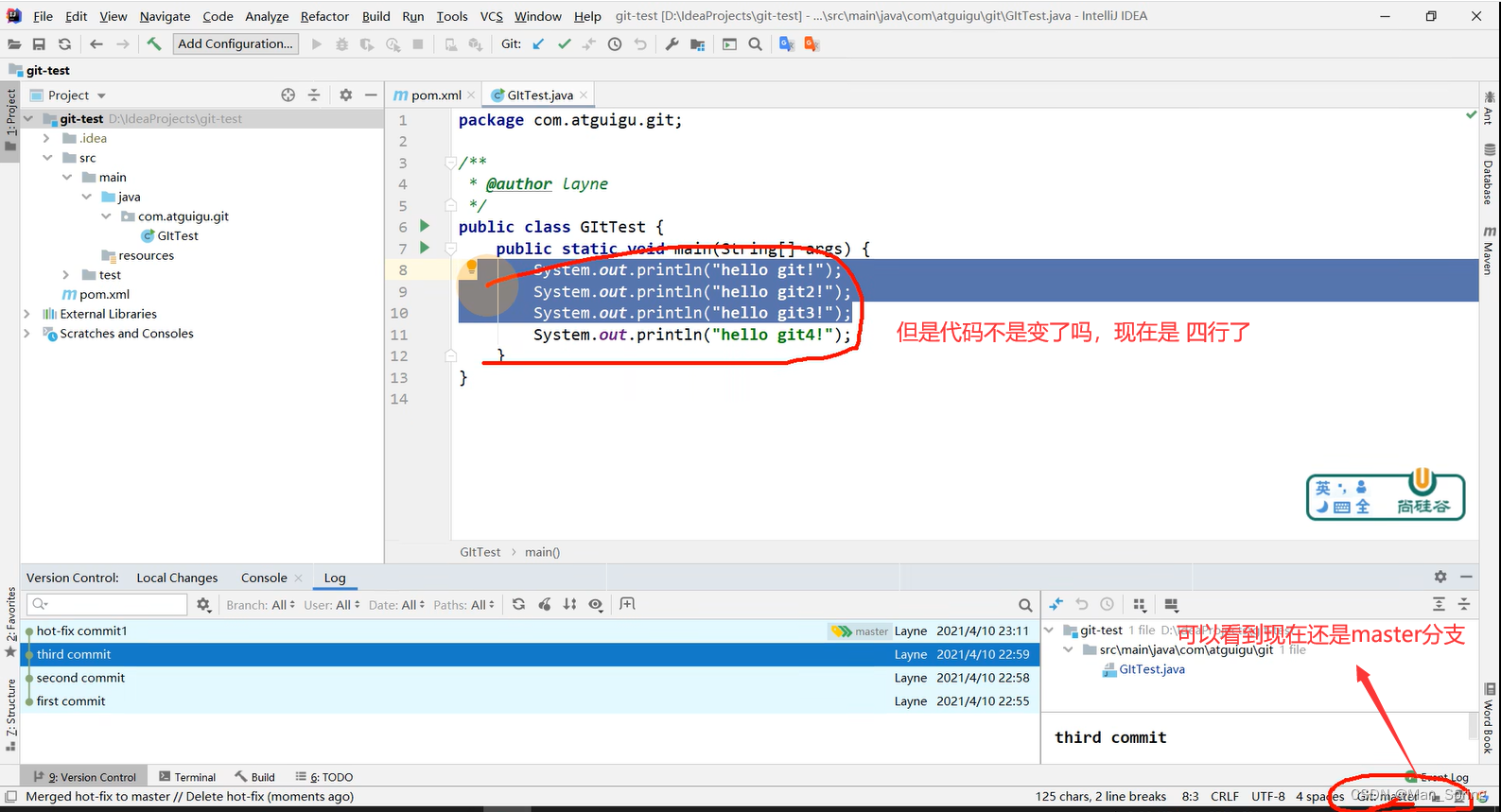Image resolution: width=1501 pixels, height=812 pixels.
Task: Open Build tool window
Action: coord(255,777)
